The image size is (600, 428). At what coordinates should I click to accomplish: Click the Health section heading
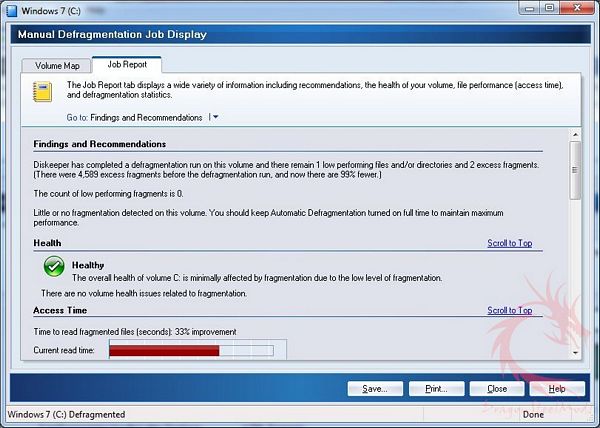click(47, 243)
